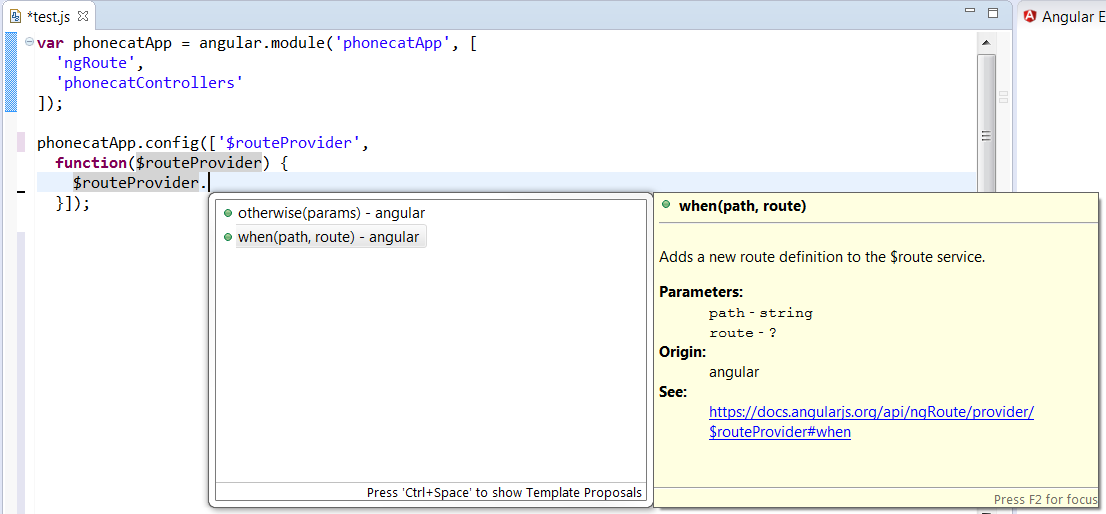Click green icon in the documentation header
The width and height of the screenshot is (1106, 514).
[x=666, y=205]
